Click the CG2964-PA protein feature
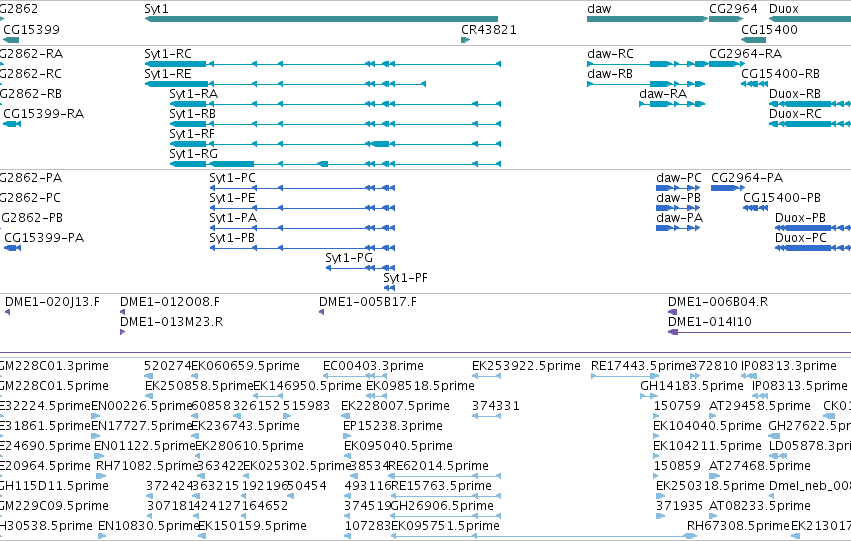The image size is (851, 541). [x=728, y=188]
